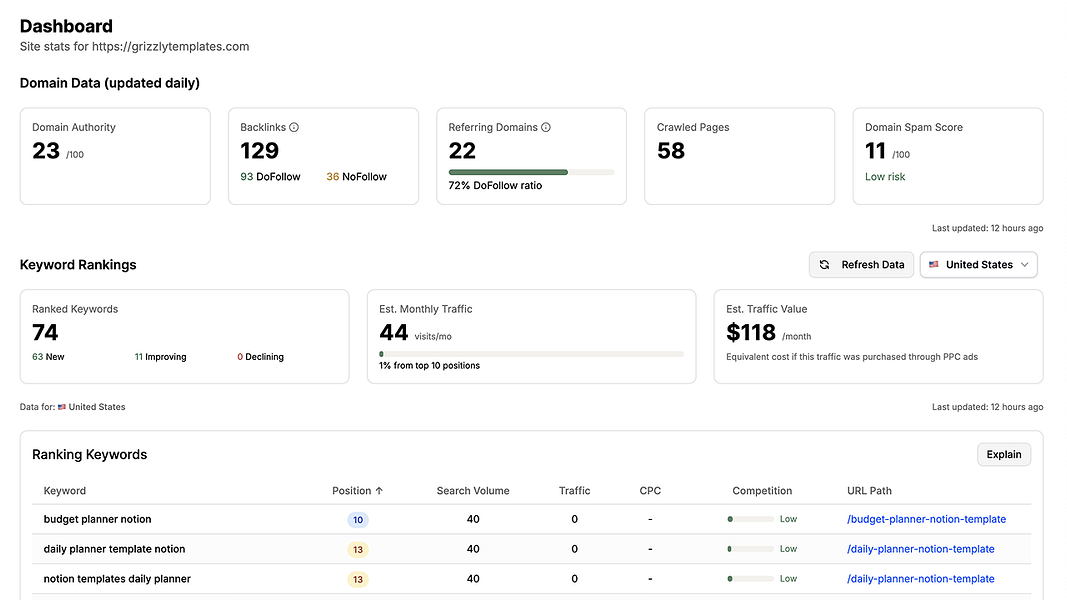Click position badge for daily planner template notion
The image size is (1067, 600).
pos(358,549)
